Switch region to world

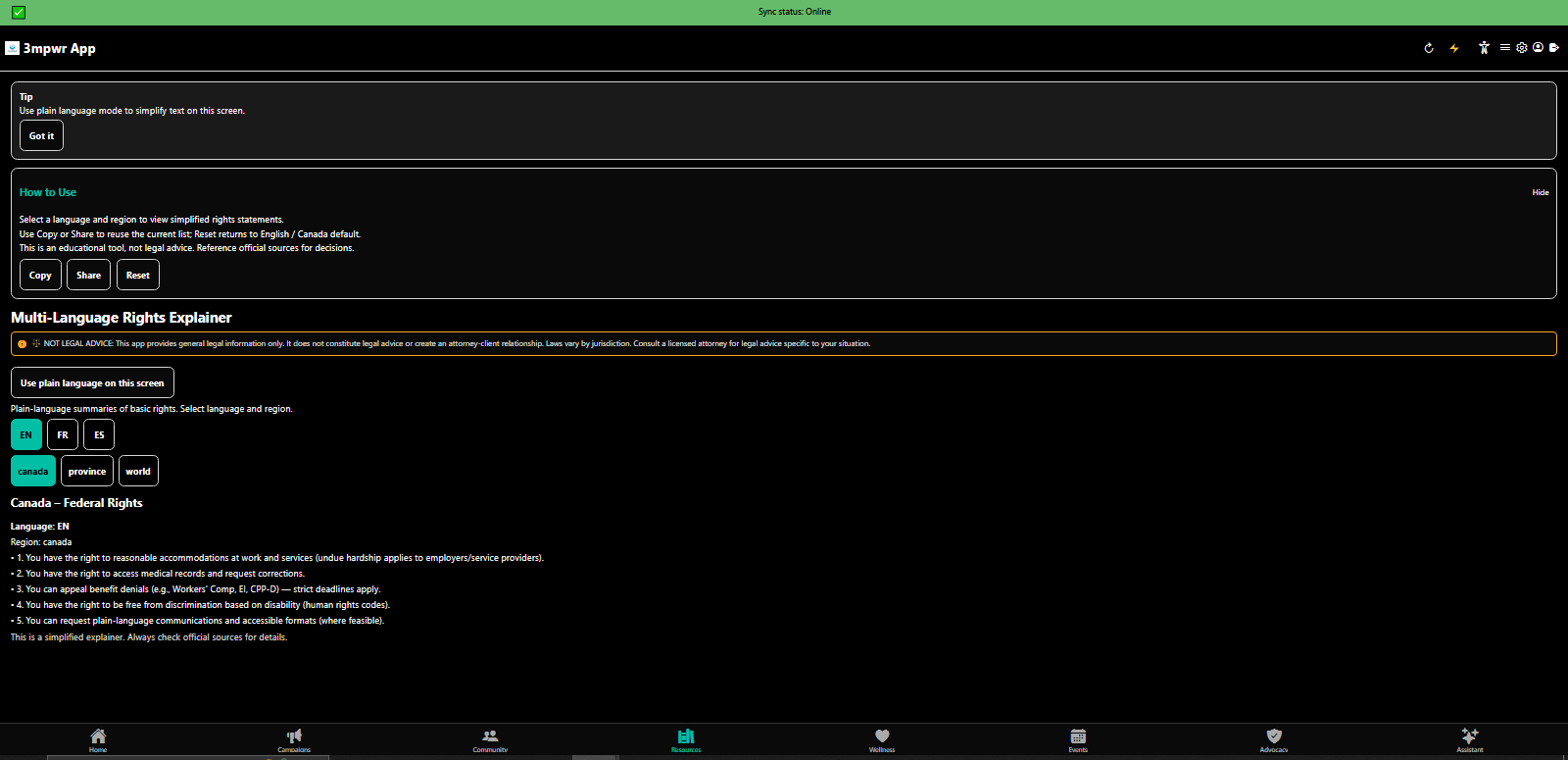tap(138, 472)
